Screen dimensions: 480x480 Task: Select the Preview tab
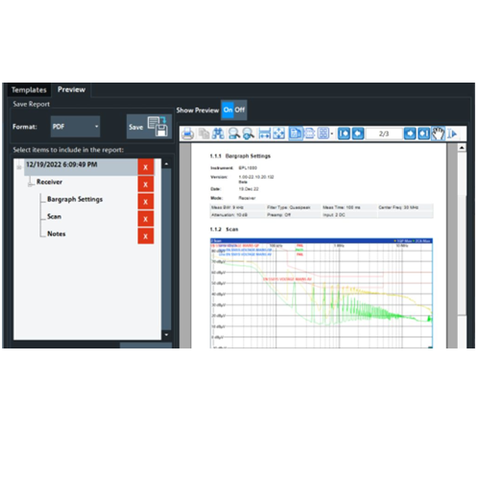point(71,90)
